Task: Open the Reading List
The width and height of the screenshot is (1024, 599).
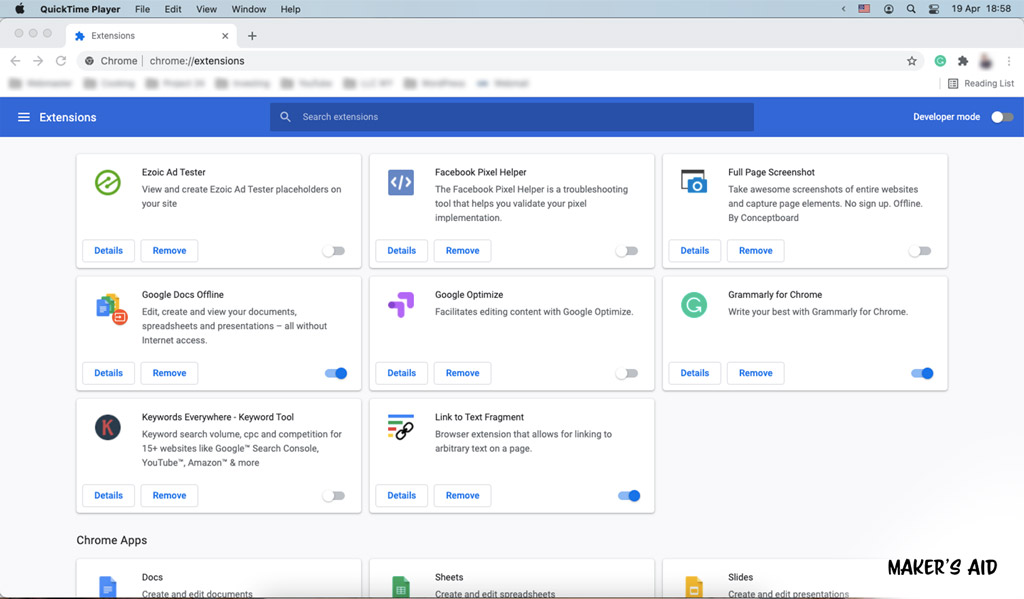Action: pos(981,84)
